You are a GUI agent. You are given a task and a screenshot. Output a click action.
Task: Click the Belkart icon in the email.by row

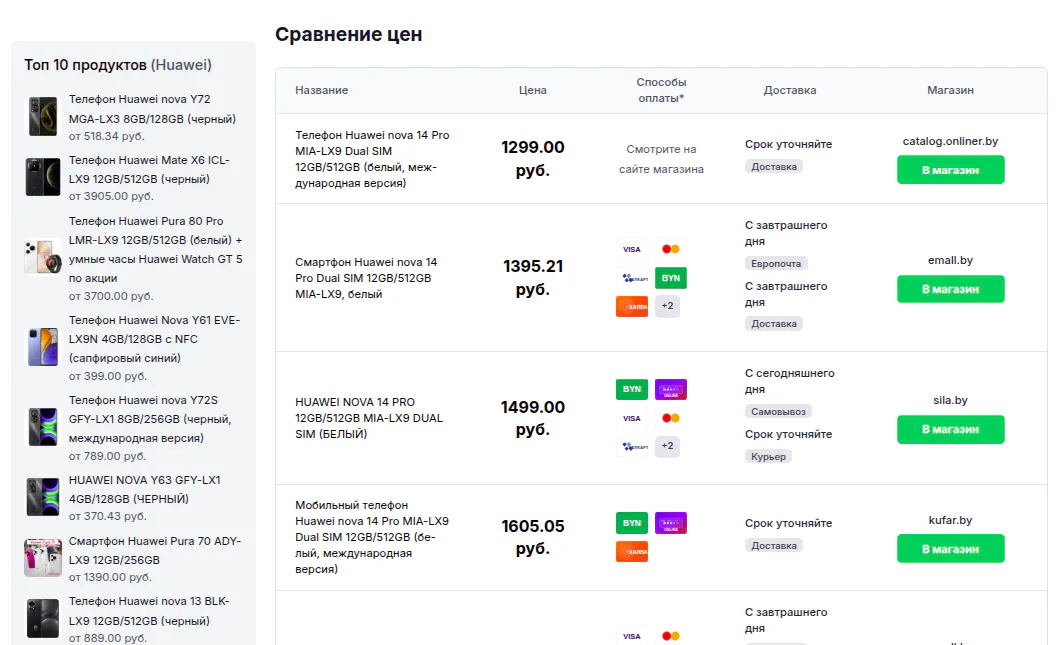(x=631, y=278)
